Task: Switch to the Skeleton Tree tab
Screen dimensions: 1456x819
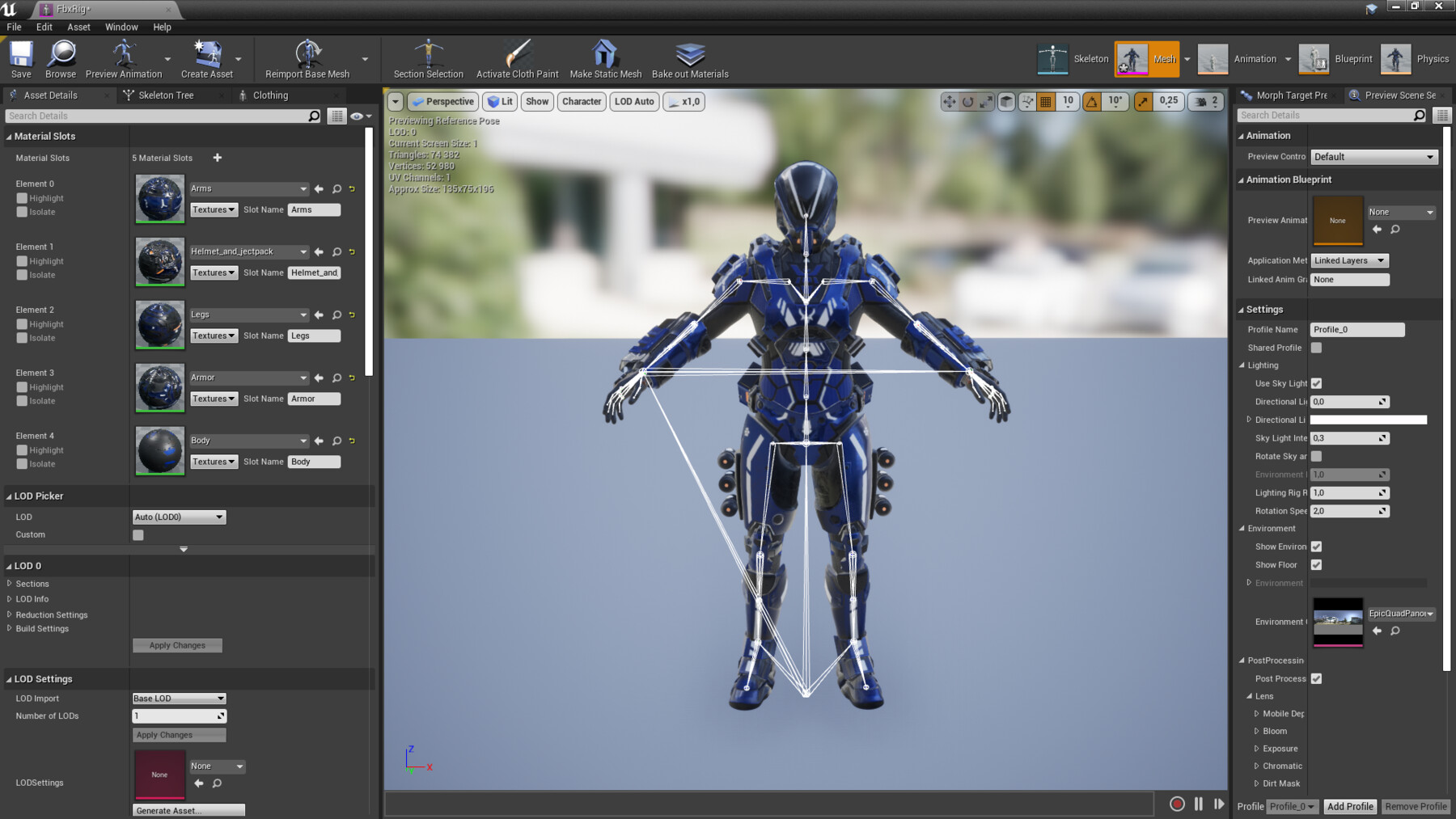Action: pyautogui.click(x=166, y=95)
